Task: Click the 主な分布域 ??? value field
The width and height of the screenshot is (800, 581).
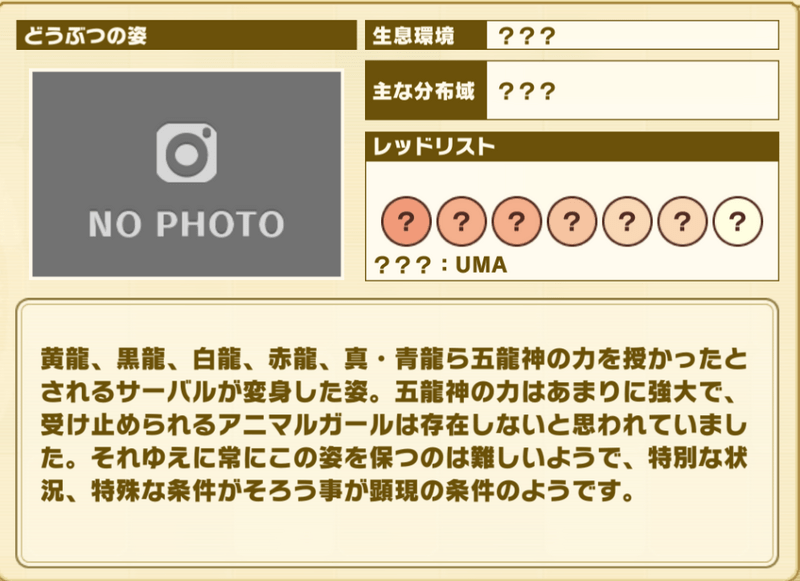Action: pyautogui.click(x=633, y=90)
